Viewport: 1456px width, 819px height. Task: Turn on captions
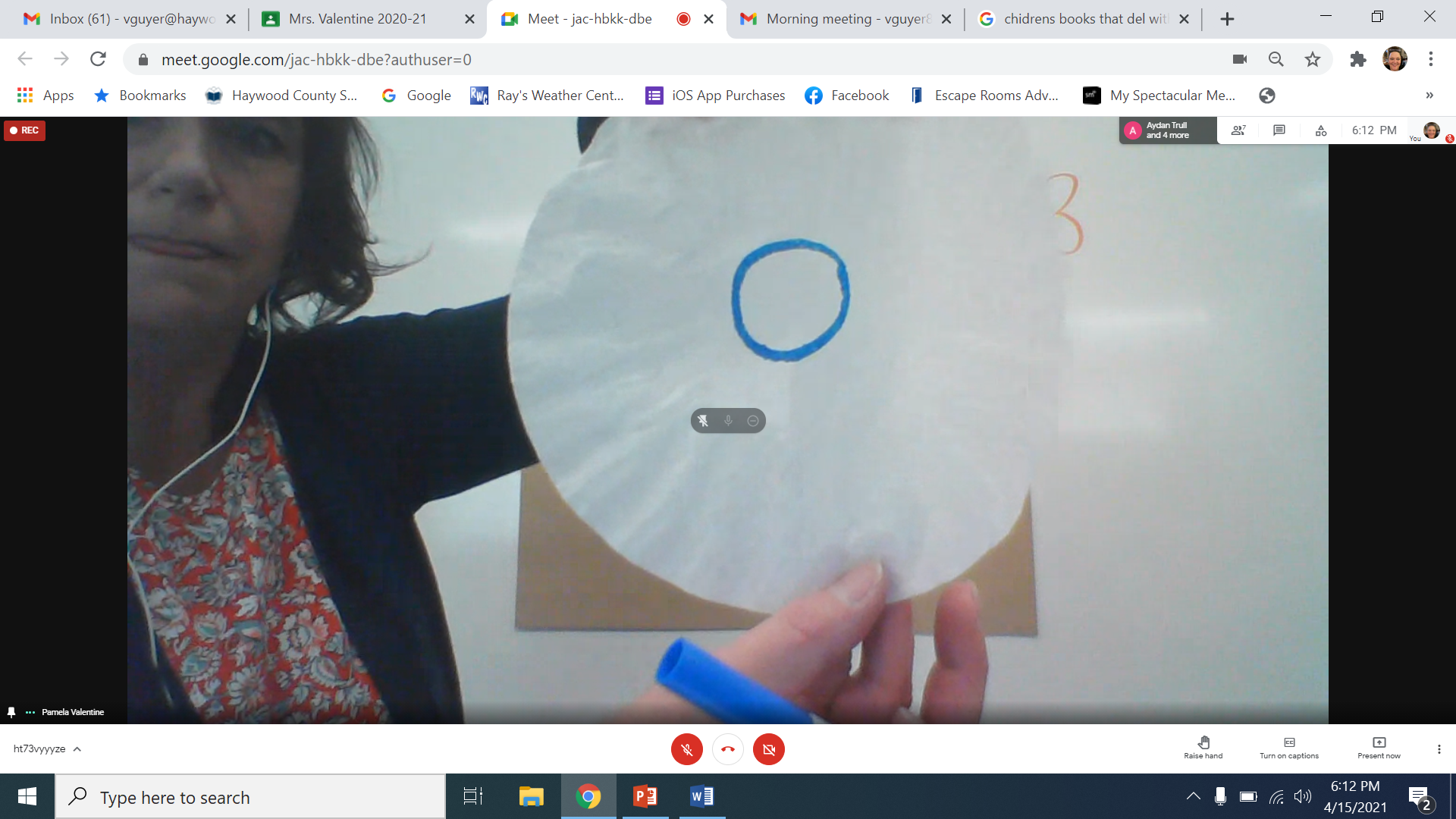tap(1289, 747)
